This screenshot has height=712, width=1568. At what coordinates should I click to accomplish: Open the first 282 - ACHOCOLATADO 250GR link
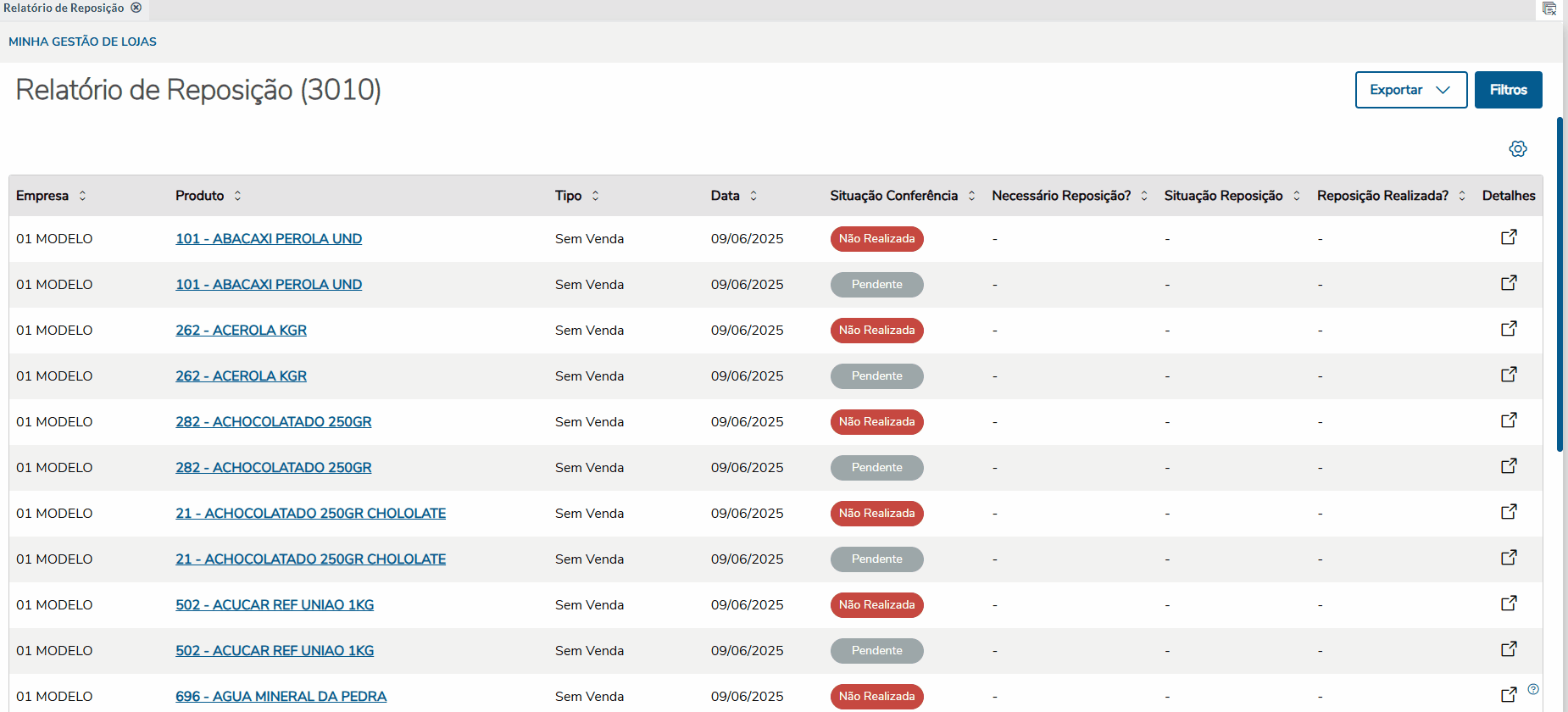273,422
